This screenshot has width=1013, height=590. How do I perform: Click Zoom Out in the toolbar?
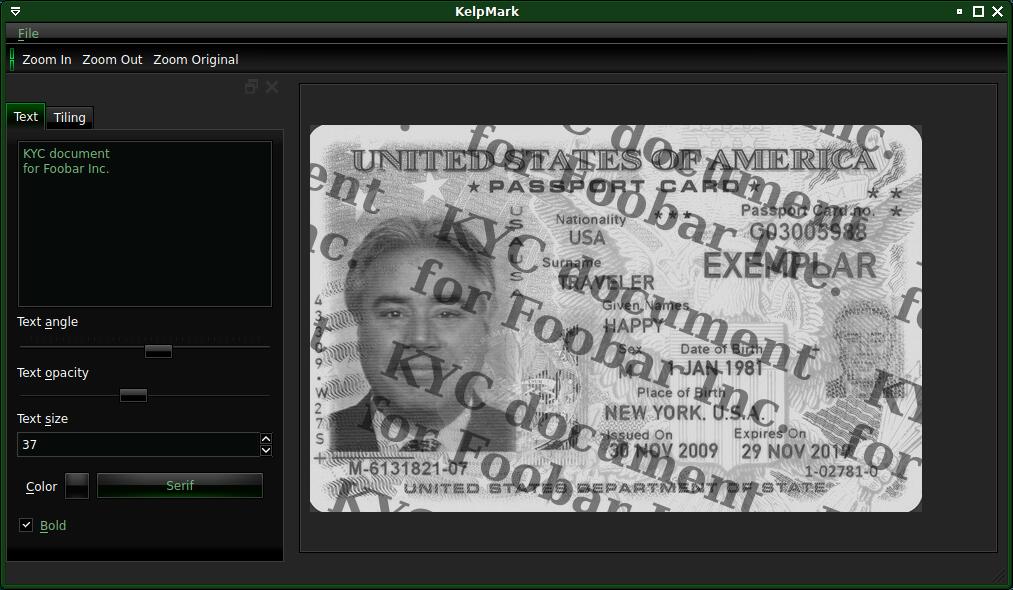tap(112, 59)
